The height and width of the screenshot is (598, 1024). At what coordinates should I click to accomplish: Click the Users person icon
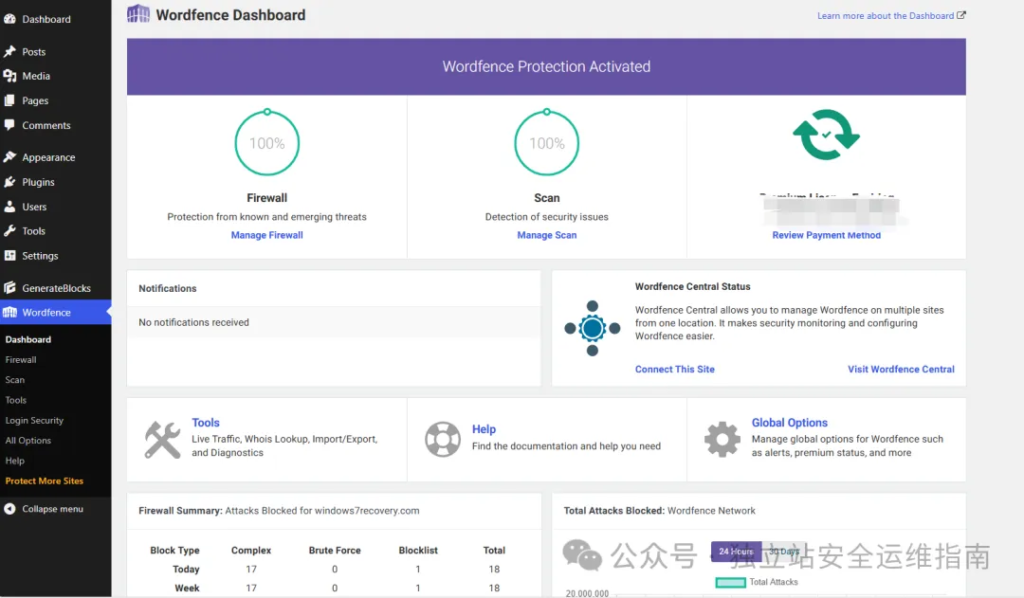(9, 206)
